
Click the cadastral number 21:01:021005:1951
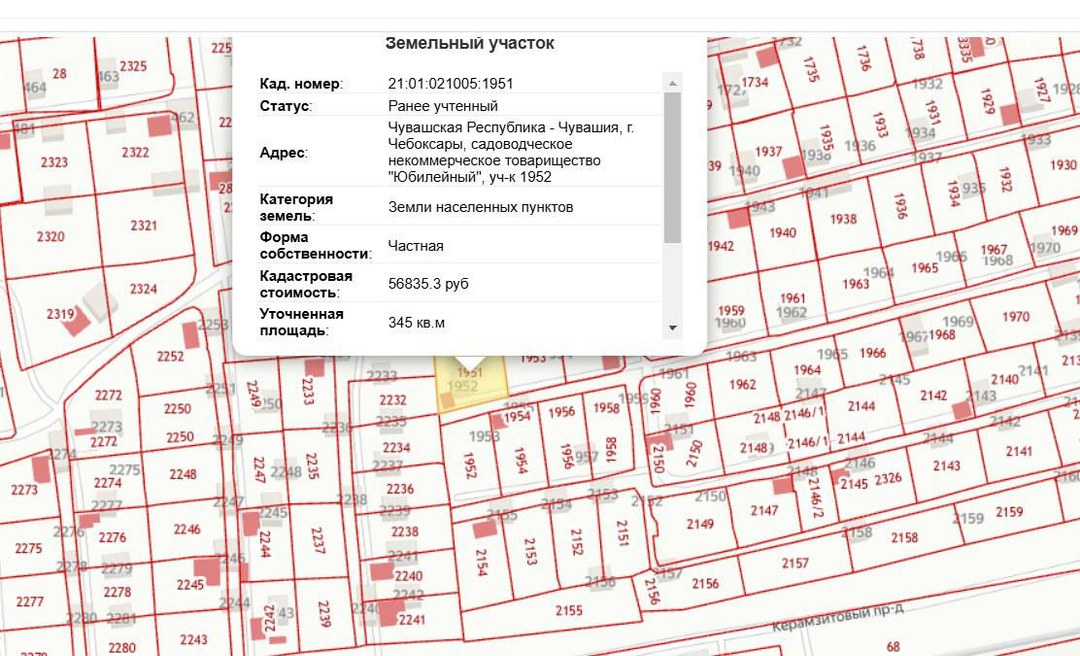(450, 84)
